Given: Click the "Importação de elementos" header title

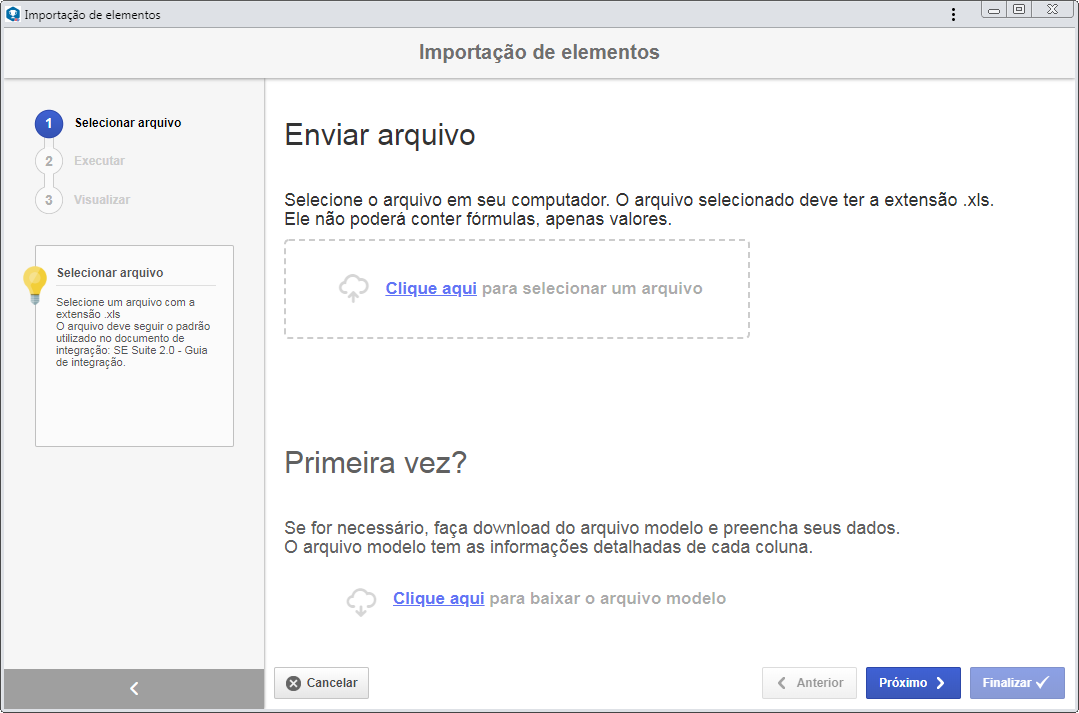Looking at the screenshot, I should 540,52.
